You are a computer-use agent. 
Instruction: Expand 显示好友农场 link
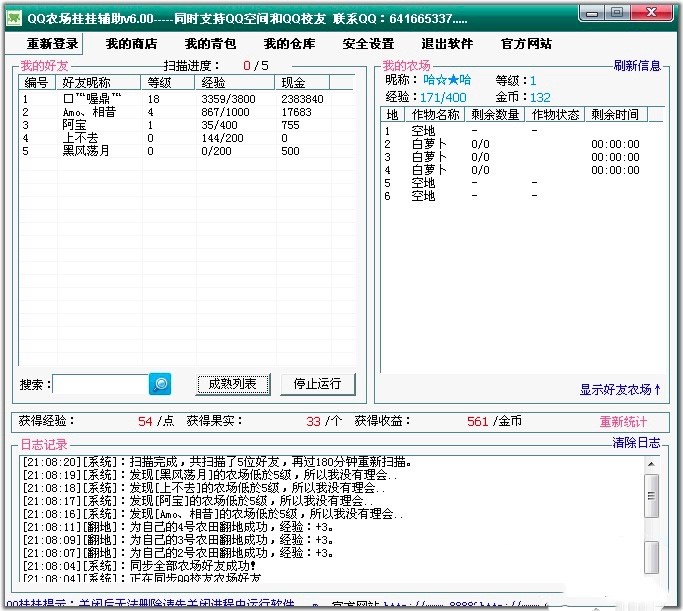(620, 389)
